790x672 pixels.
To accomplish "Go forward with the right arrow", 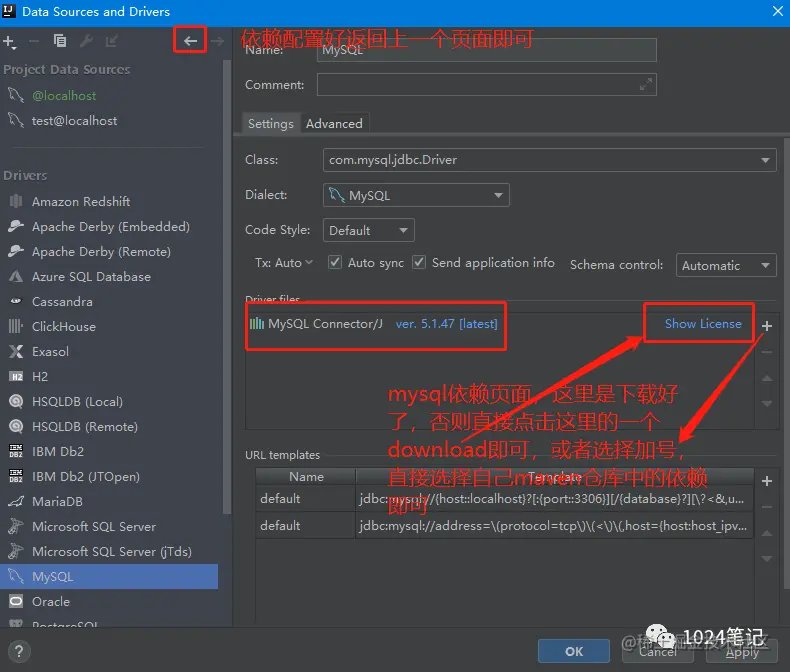I will pyautogui.click(x=217, y=41).
